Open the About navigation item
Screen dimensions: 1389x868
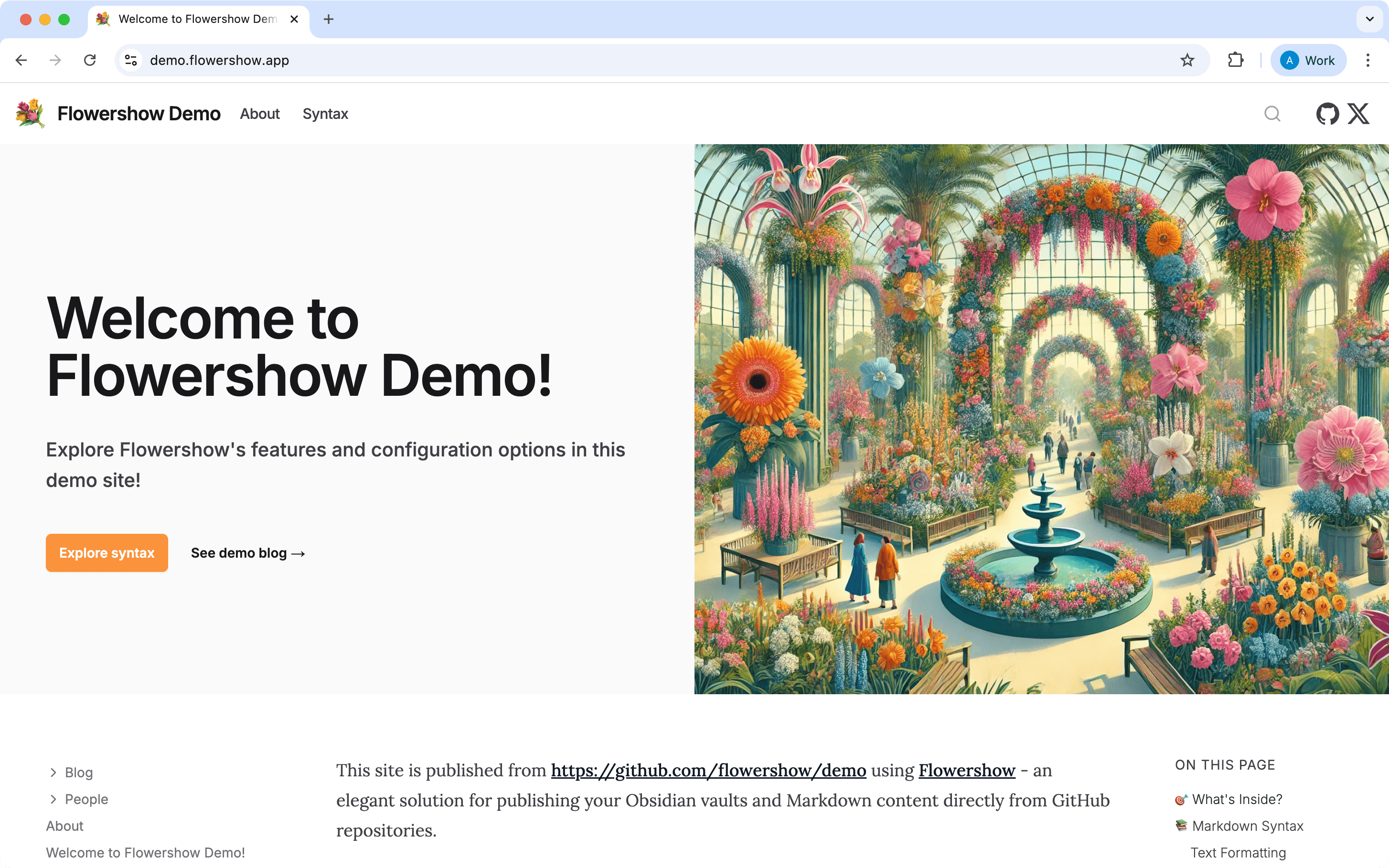pos(259,114)
